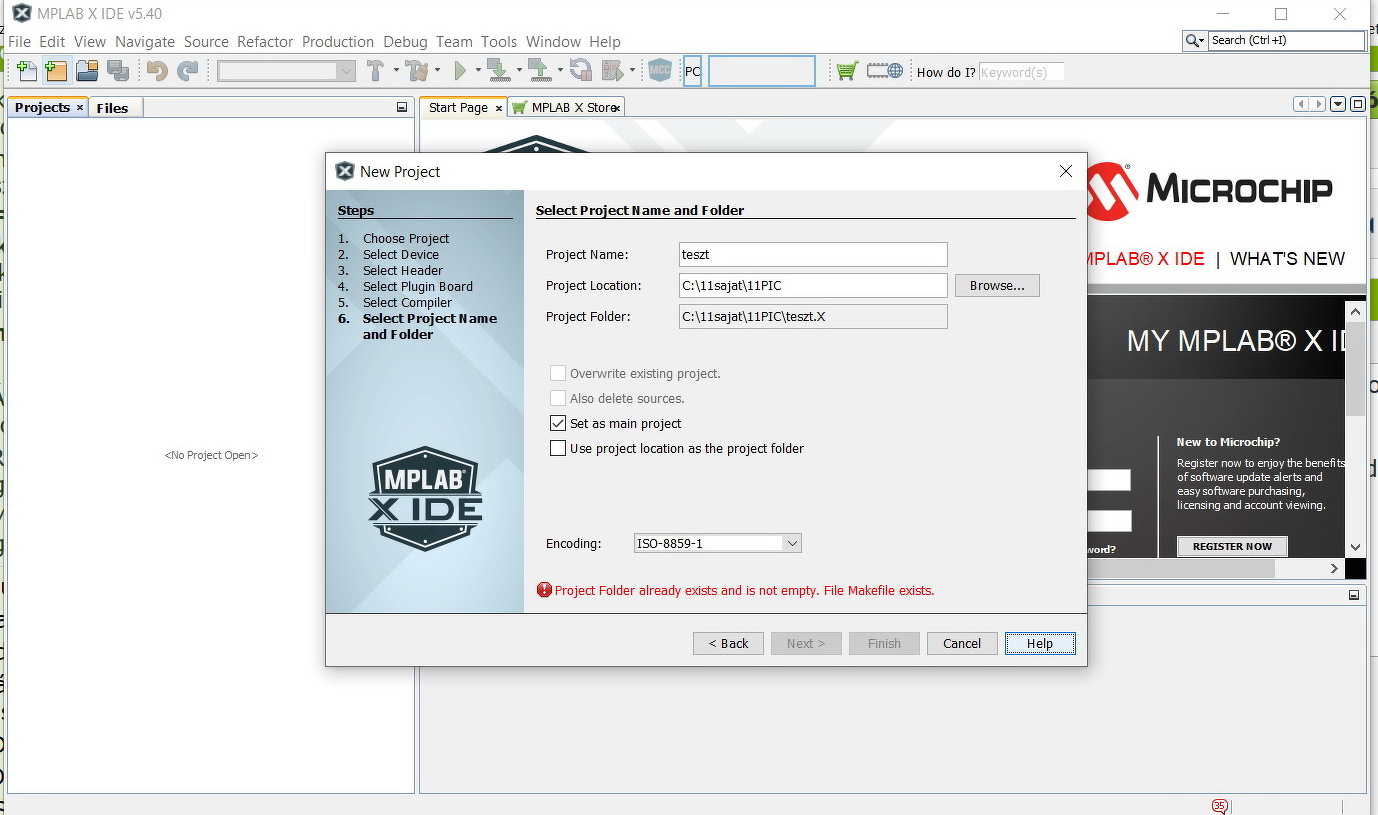Switch to the Files tab

112,108
